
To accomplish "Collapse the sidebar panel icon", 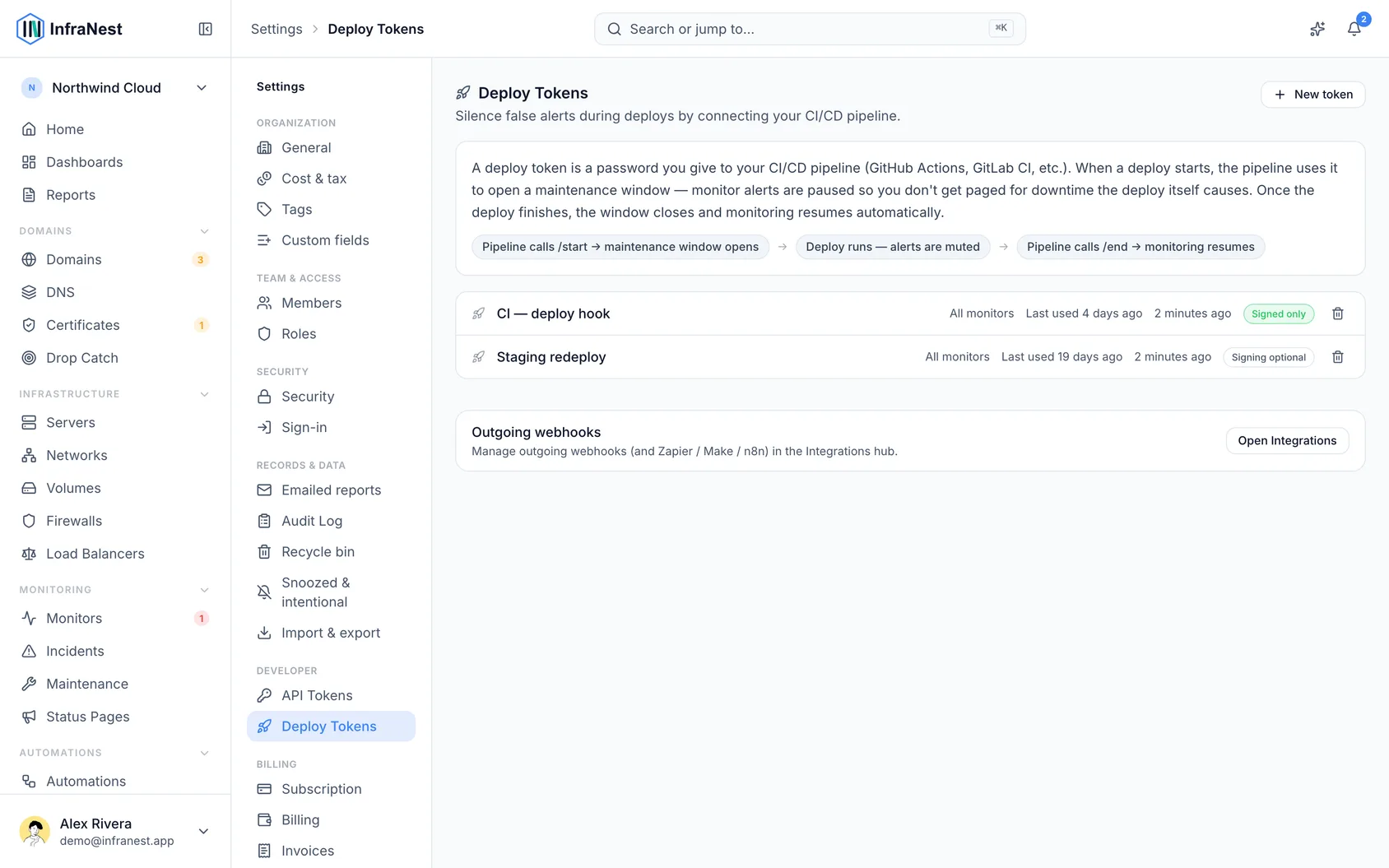I will (x=206, y=29).
